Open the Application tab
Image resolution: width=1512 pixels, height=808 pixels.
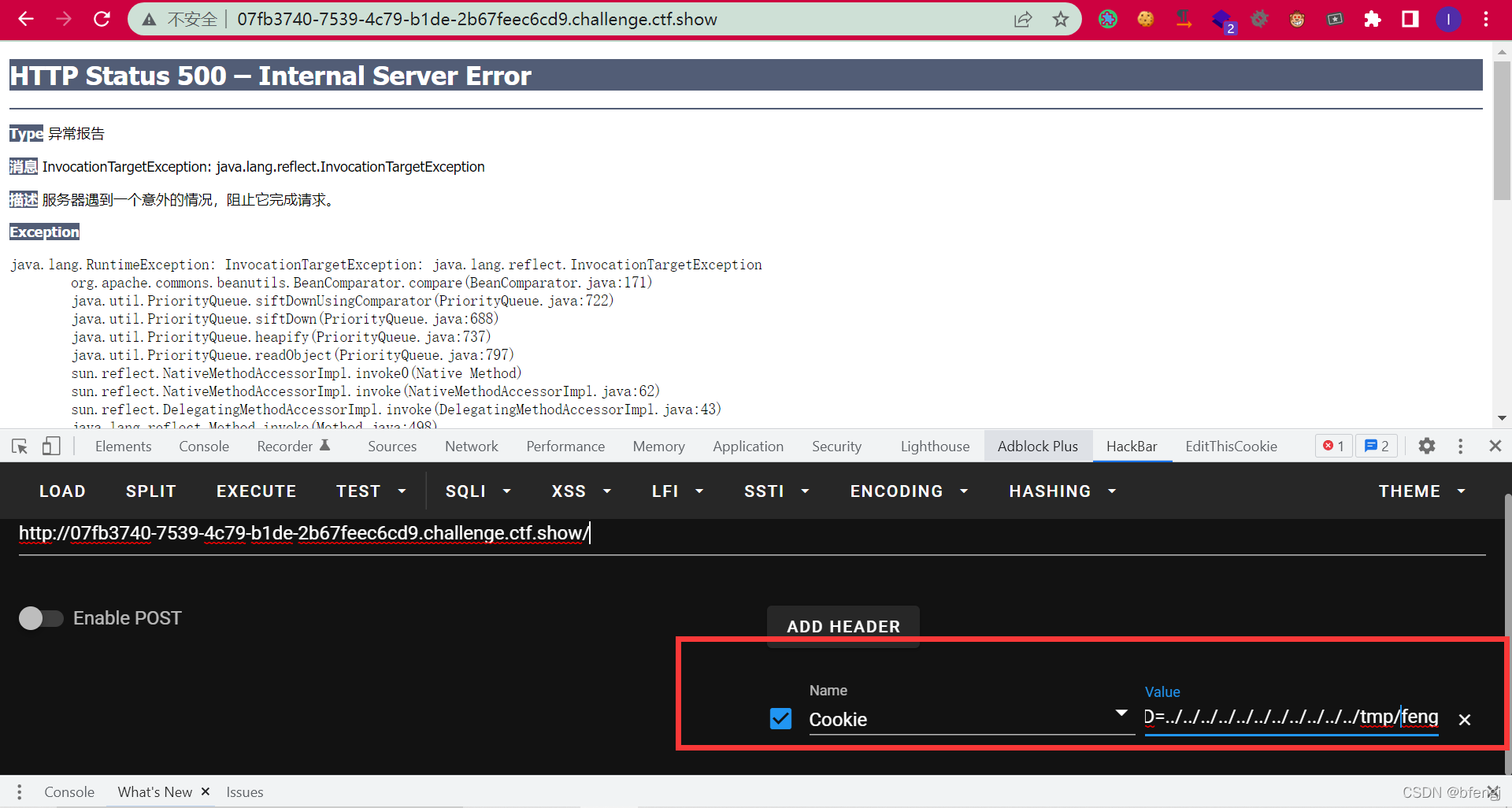[748, 447]
